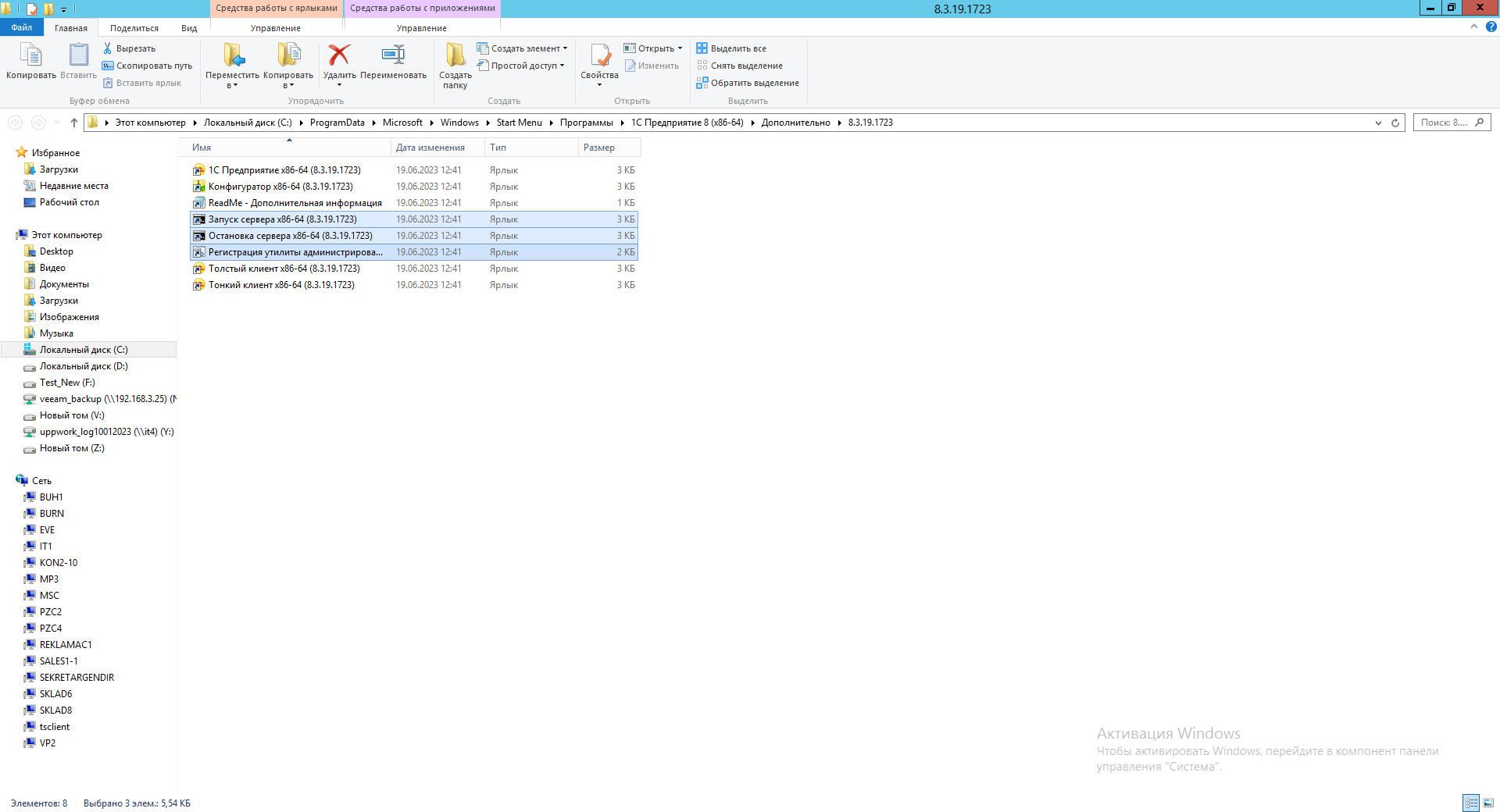1500x812 pixels.
Task: Click the Up one level arrow
Action: click(x=74, y=123)
